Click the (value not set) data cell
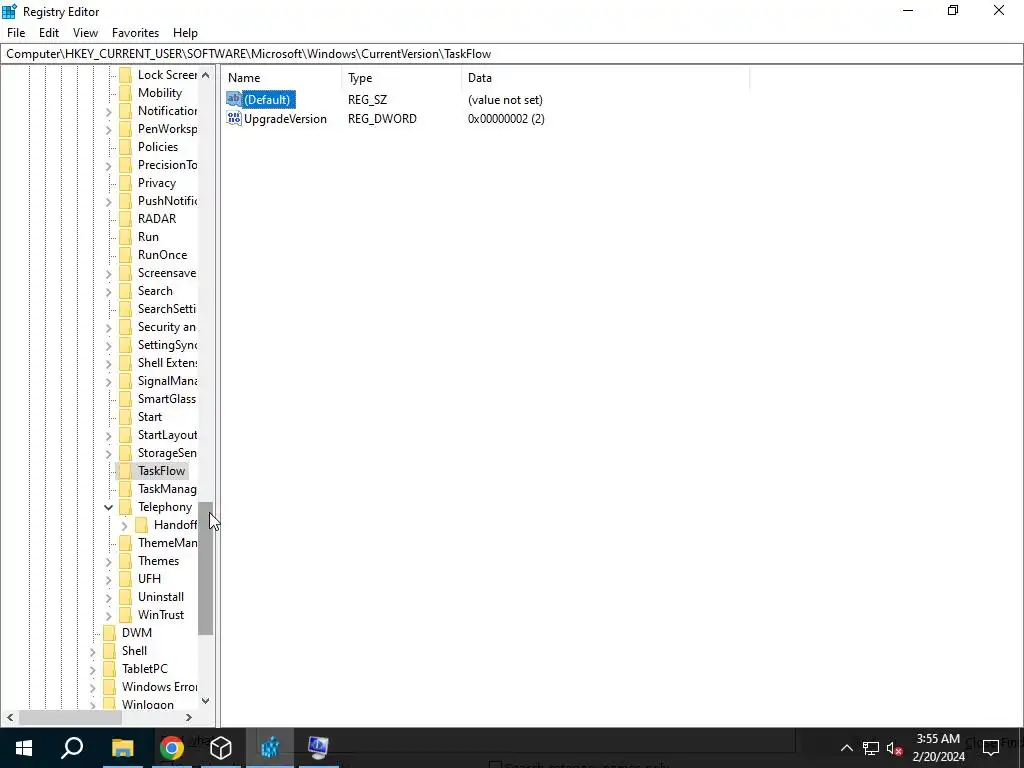Viewport: 1024px width, 768px height. pos(505,100)
